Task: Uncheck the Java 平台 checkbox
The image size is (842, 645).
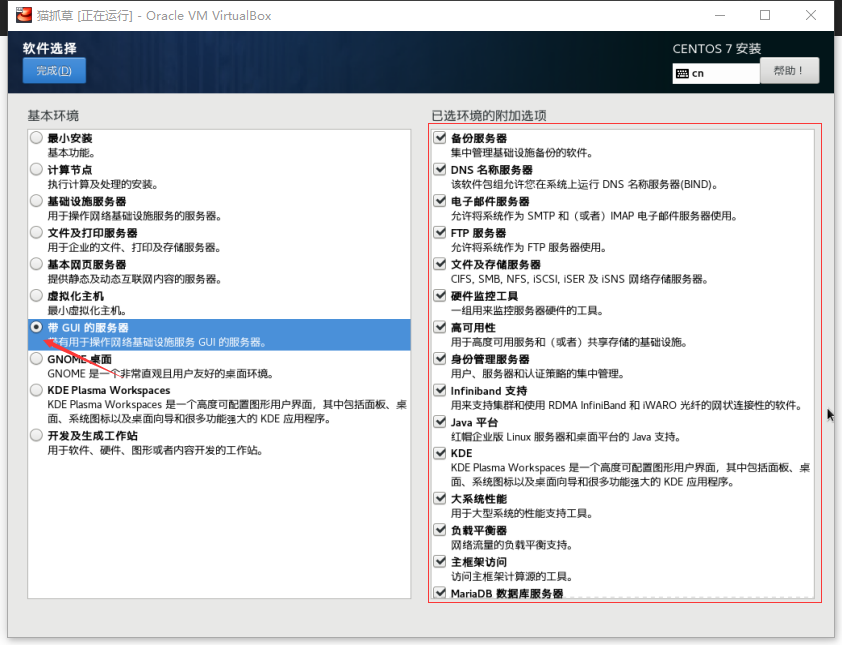Action: point(440,422)
